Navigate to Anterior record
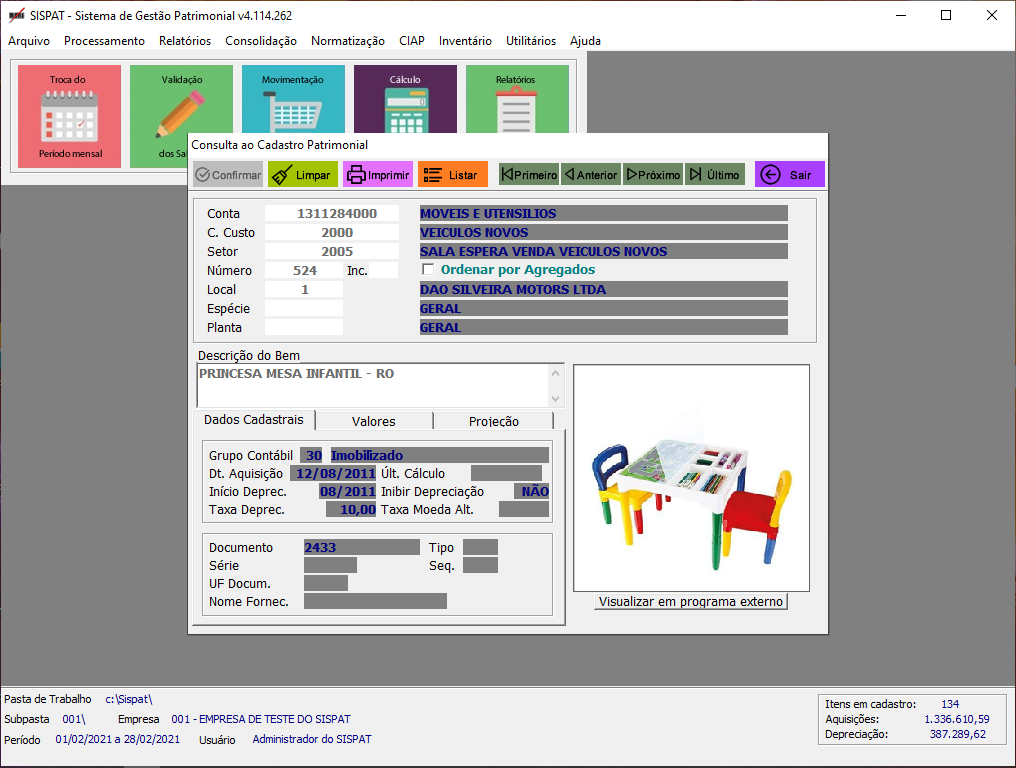 point(590,175)
